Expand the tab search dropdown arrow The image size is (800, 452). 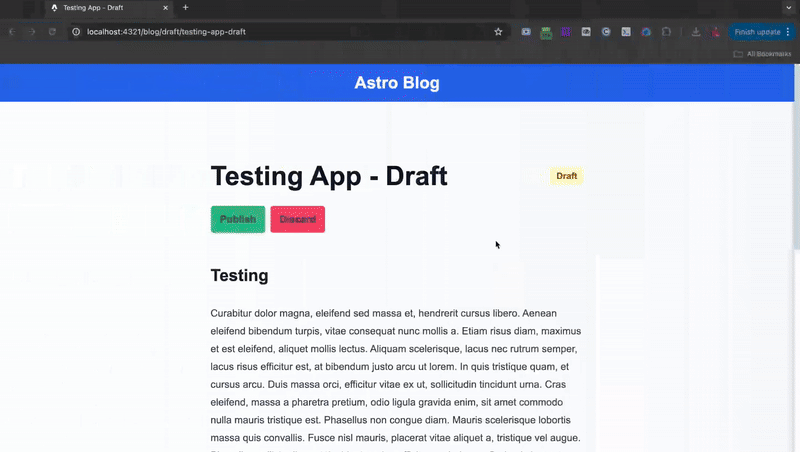pos(788,8)
